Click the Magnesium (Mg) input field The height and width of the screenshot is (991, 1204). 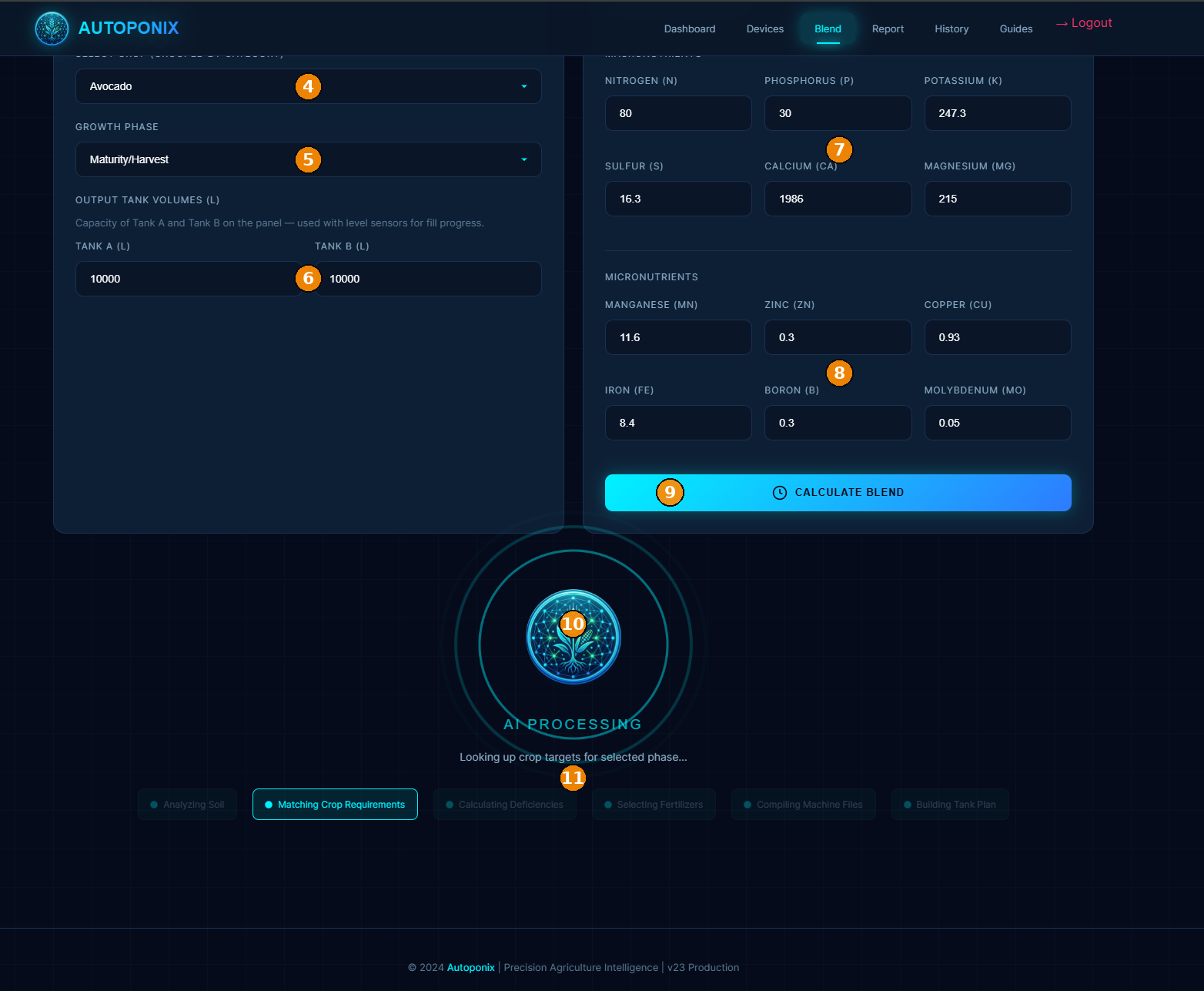[998, 199]
